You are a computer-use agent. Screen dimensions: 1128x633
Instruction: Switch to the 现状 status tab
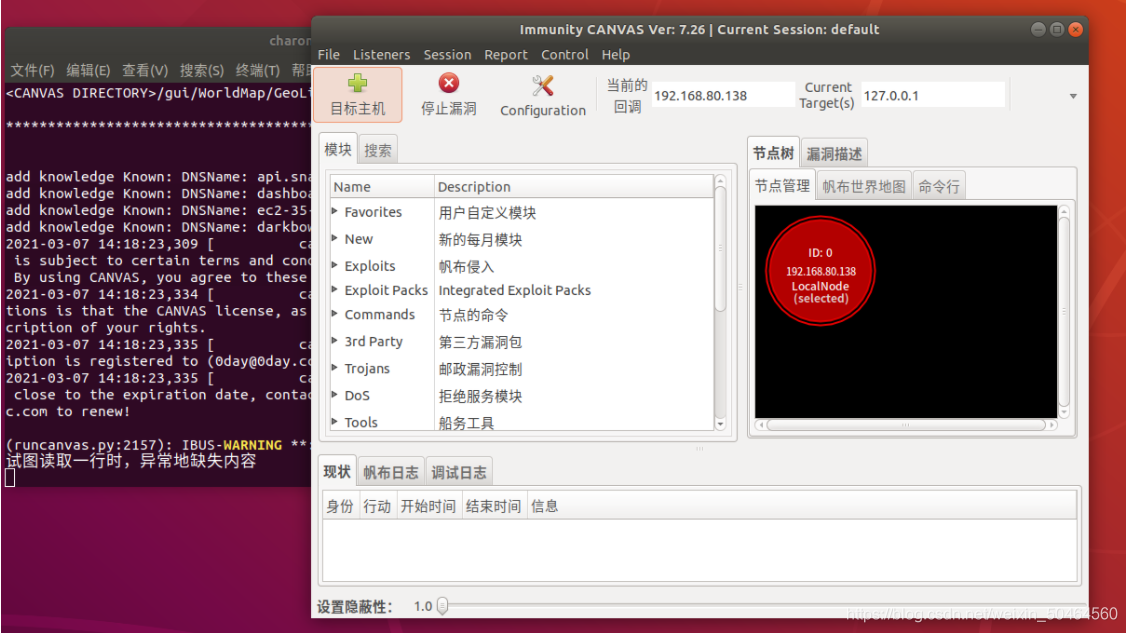tap(337, 472)
